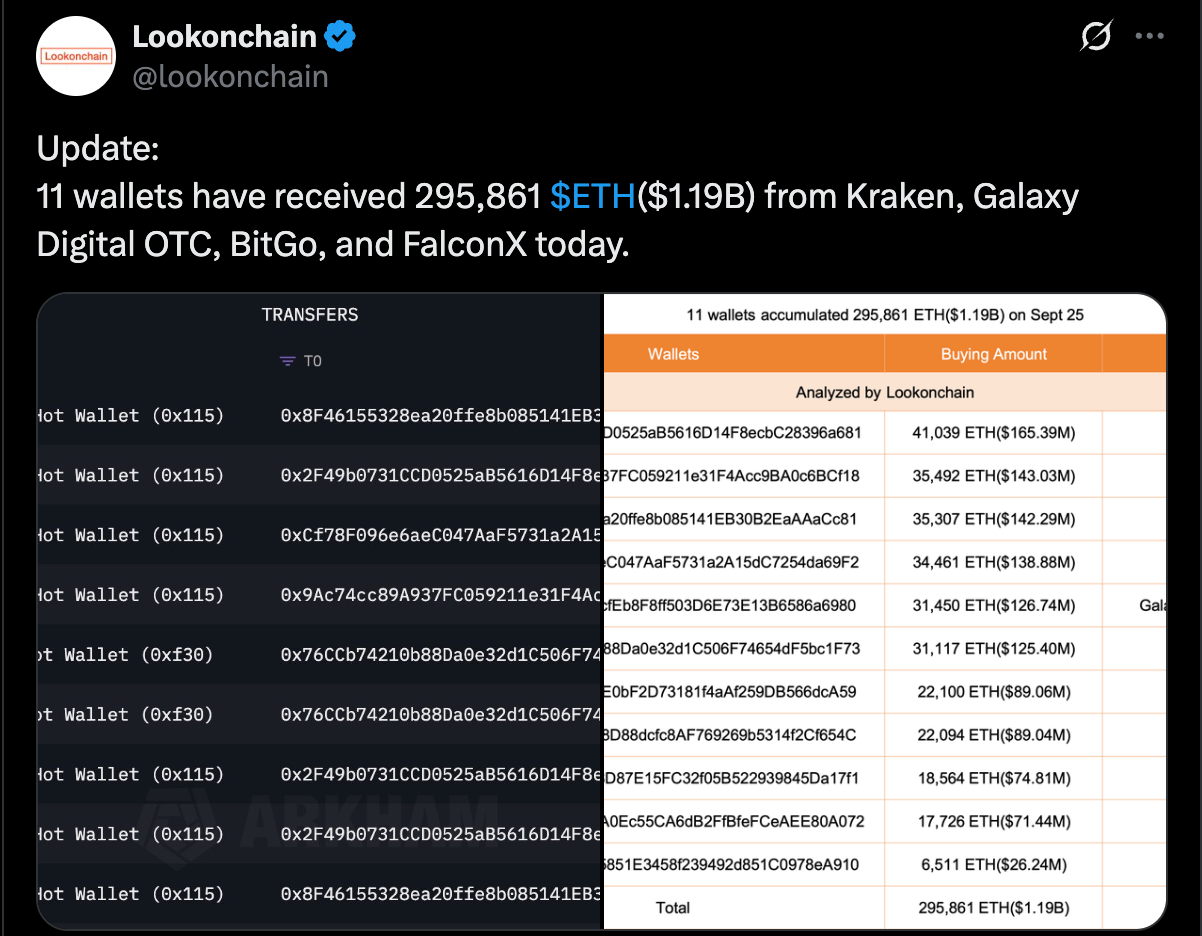Click the Lookonchain profile avatar

click(76, 56)
